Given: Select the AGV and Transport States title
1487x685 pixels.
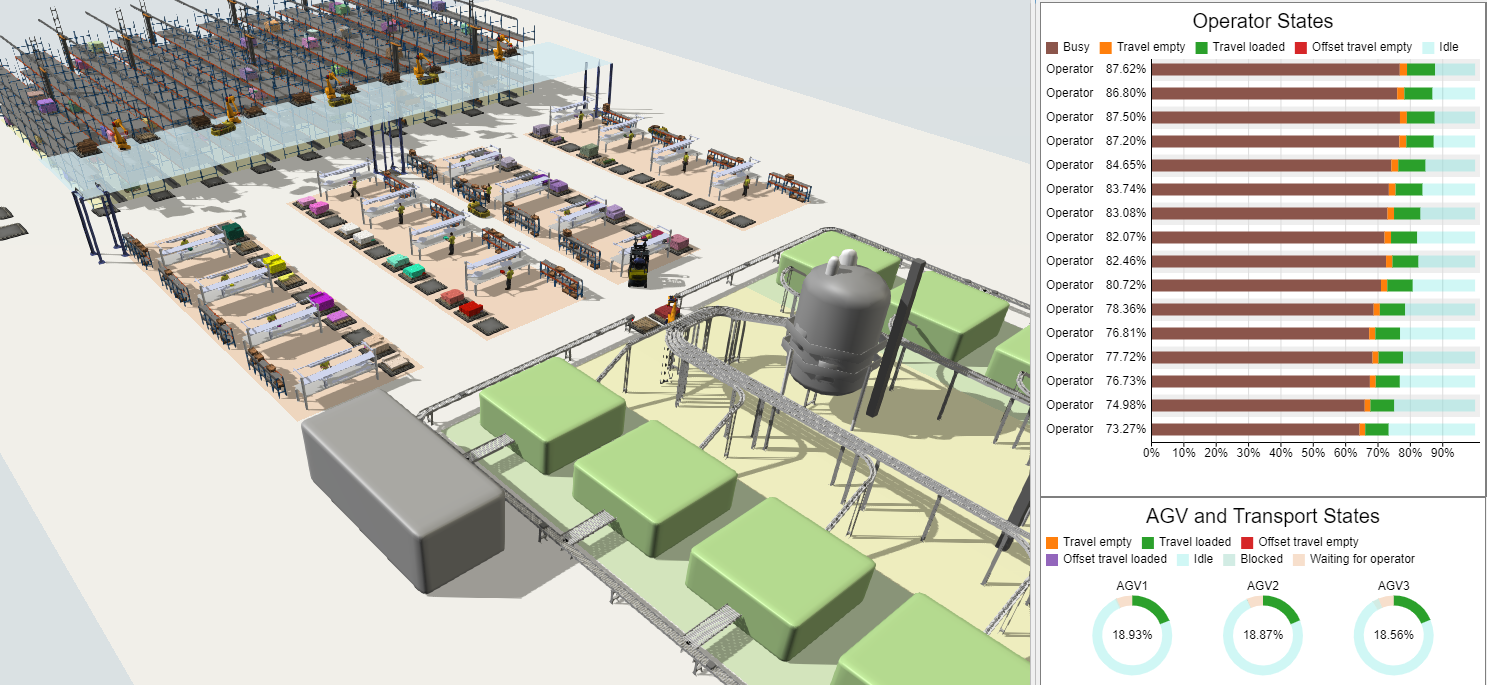Looking at the screenshot, I should (x=1262, y=516).
